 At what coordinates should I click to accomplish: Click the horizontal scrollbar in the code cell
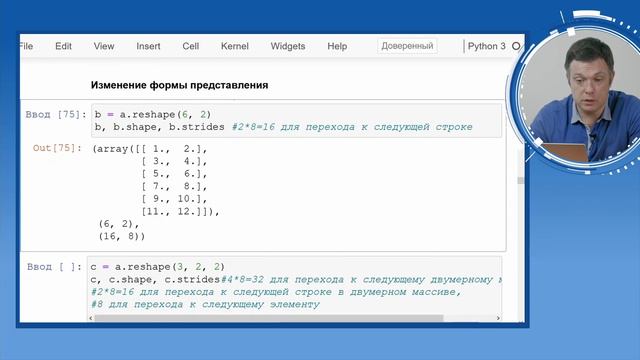tap(269, 318)
